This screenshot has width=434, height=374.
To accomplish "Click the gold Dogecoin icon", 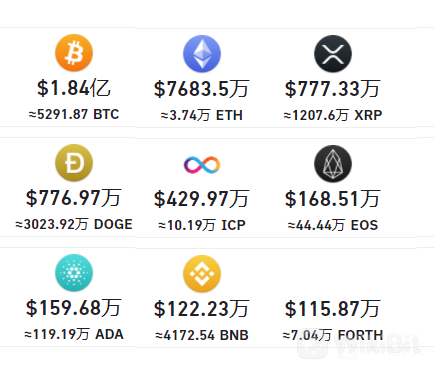I will (x=74, y=163).
